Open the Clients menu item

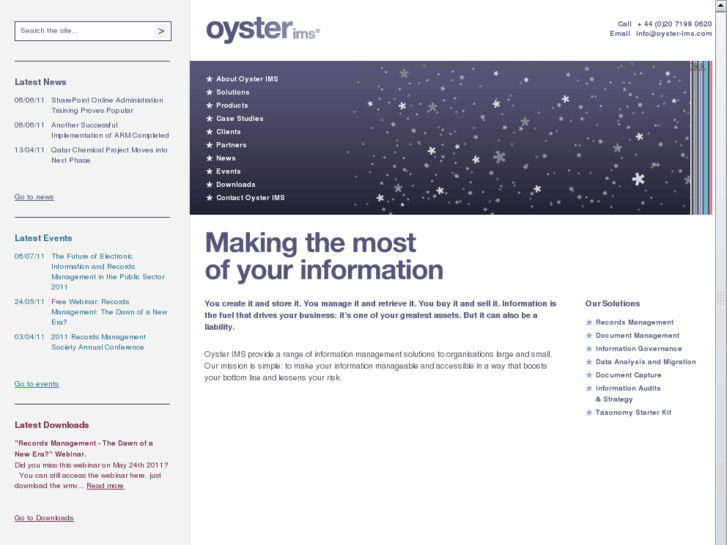point(228,132)
